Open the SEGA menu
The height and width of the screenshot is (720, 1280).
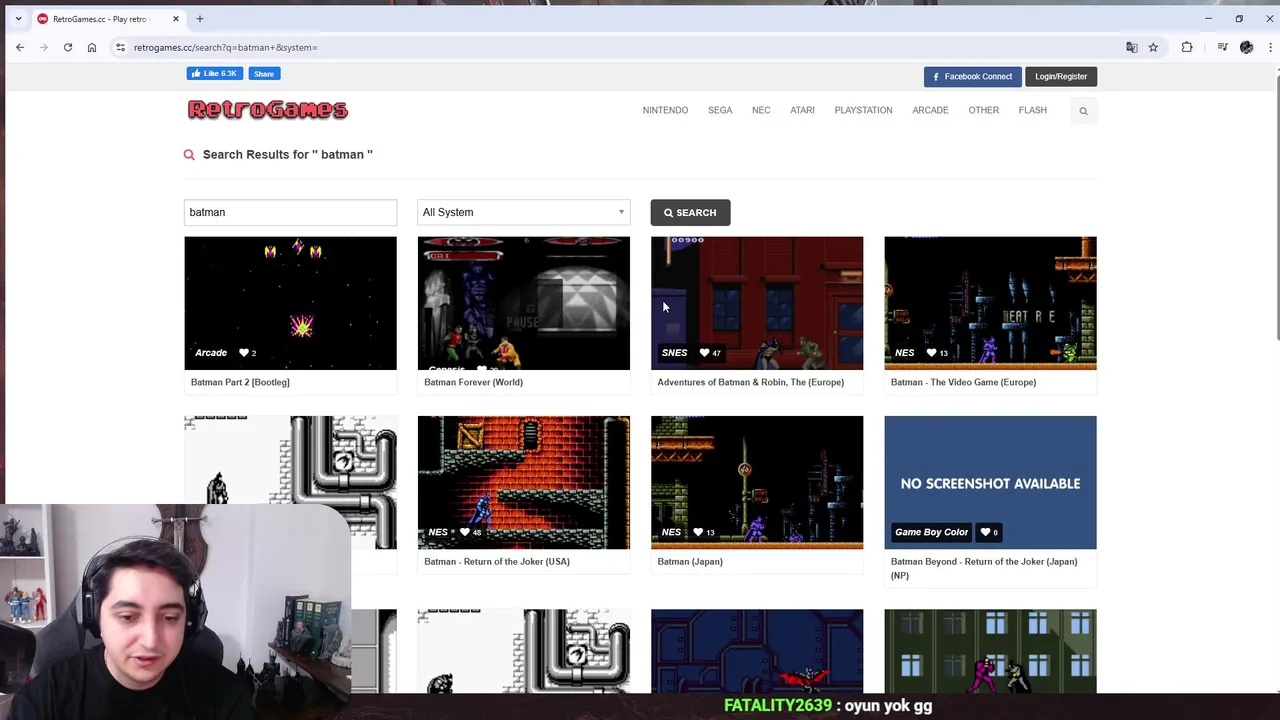click(x=720, y=110)
